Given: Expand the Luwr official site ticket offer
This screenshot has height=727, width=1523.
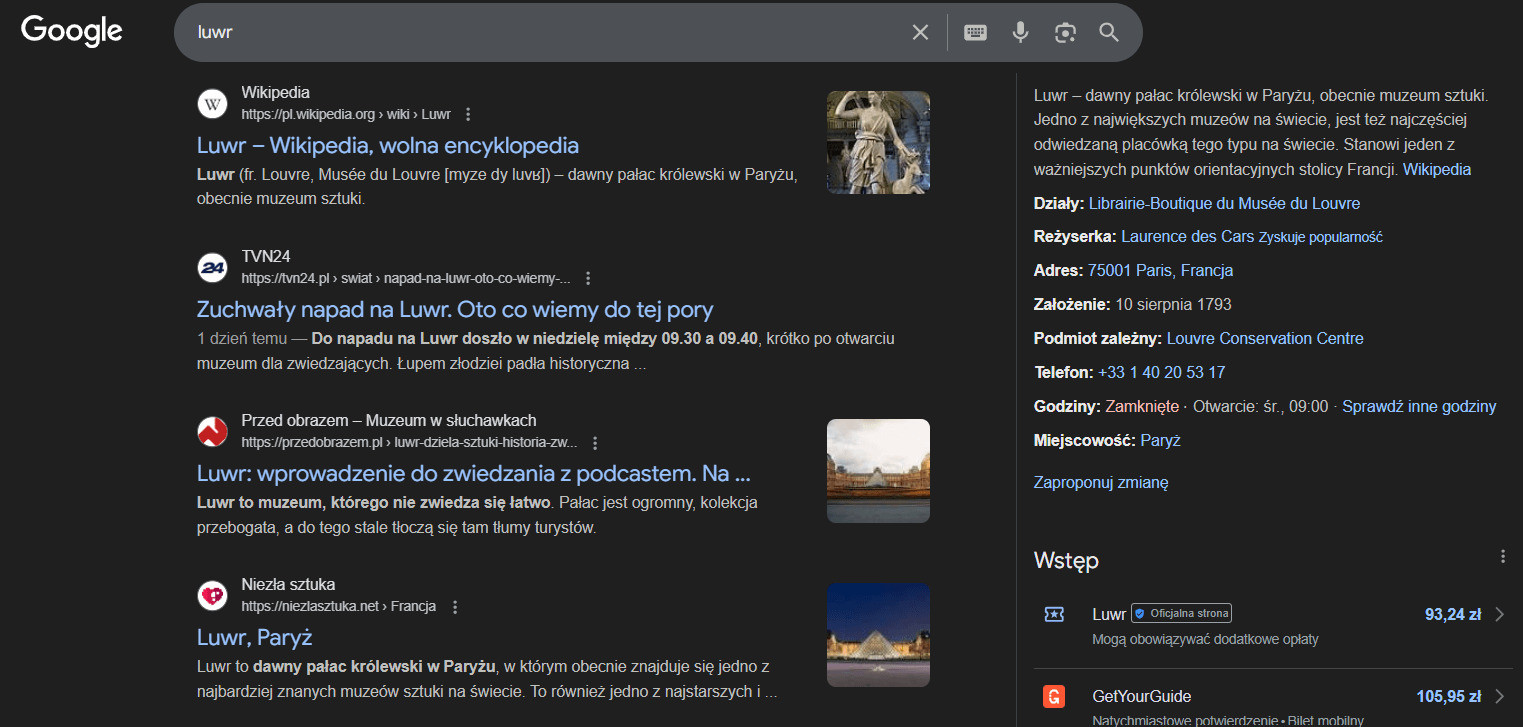Looking at the screenshot, I should pyautogui.click(x=1499, y=615).
